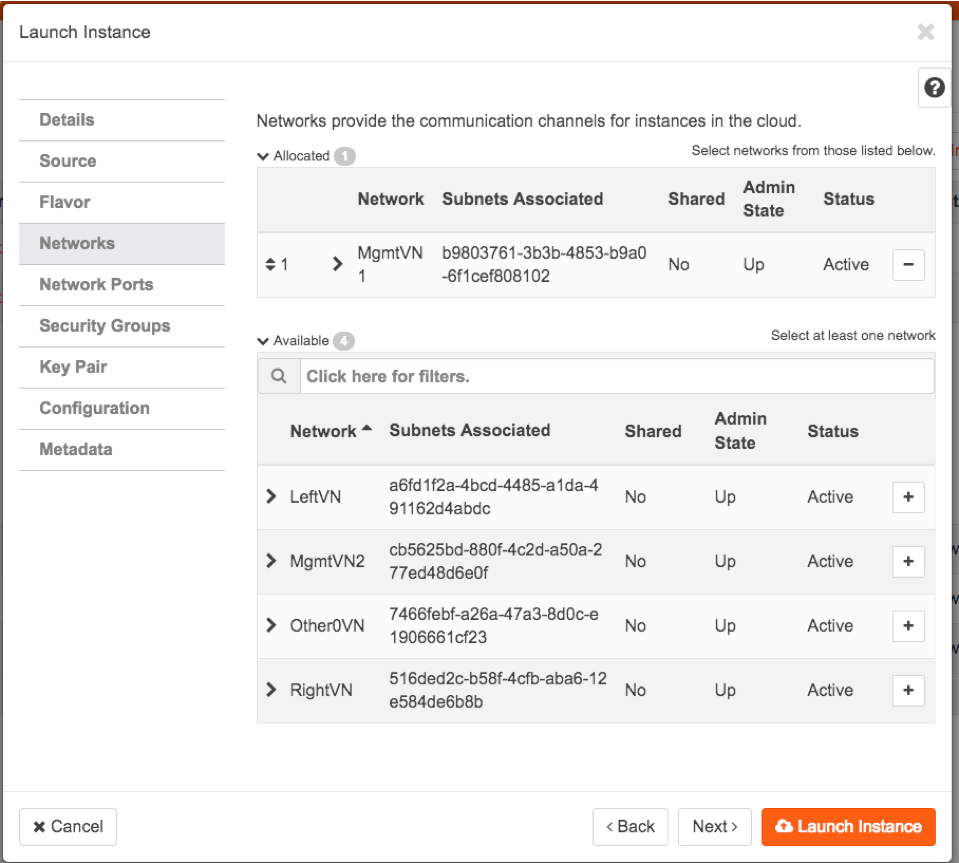959x863 pixels.
Task: Expand the LeftVN network row details
Action: [271, 497]
